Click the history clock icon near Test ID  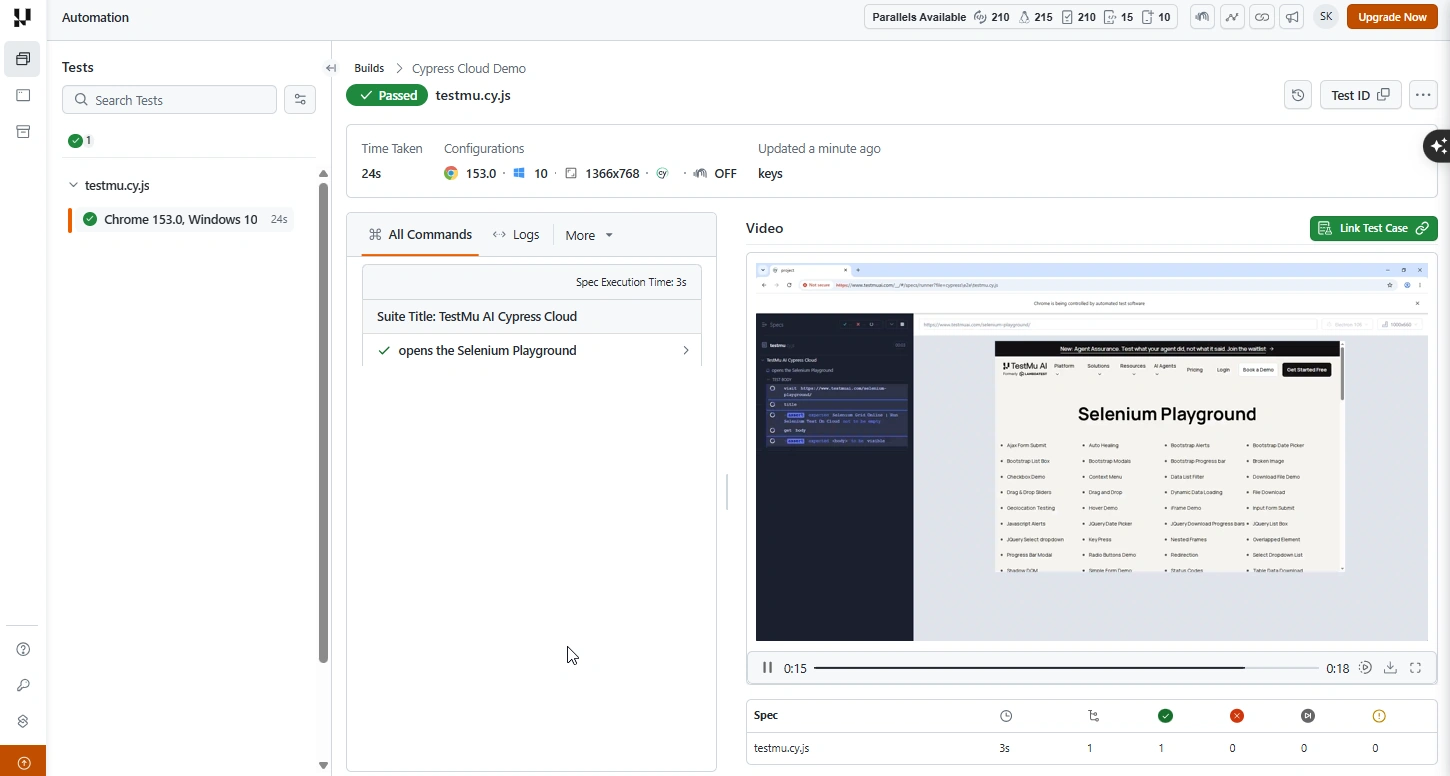[x=1298, y=95]
